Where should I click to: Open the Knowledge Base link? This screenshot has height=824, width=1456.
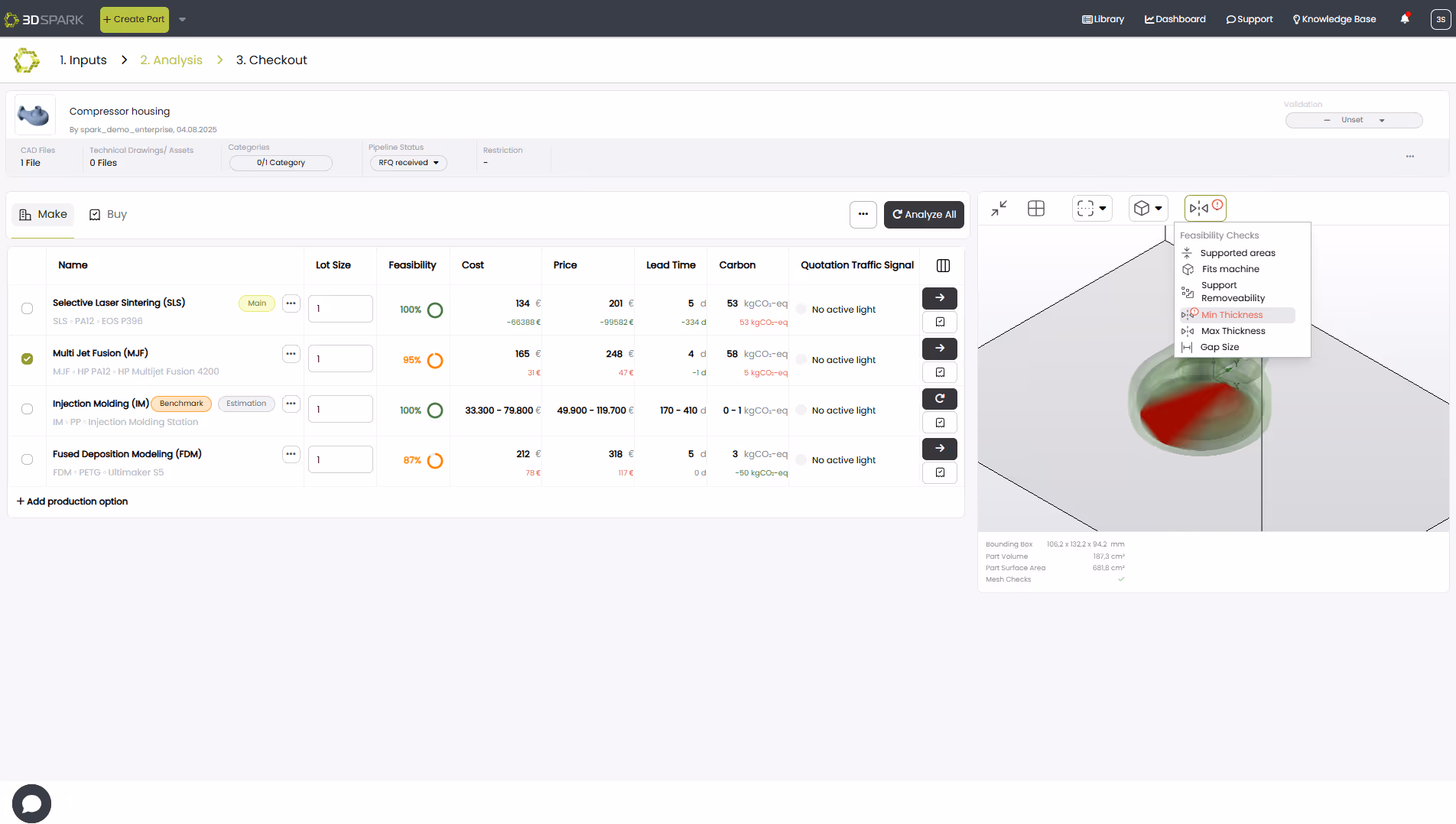pyautogui.click(x=1334, y=19)
